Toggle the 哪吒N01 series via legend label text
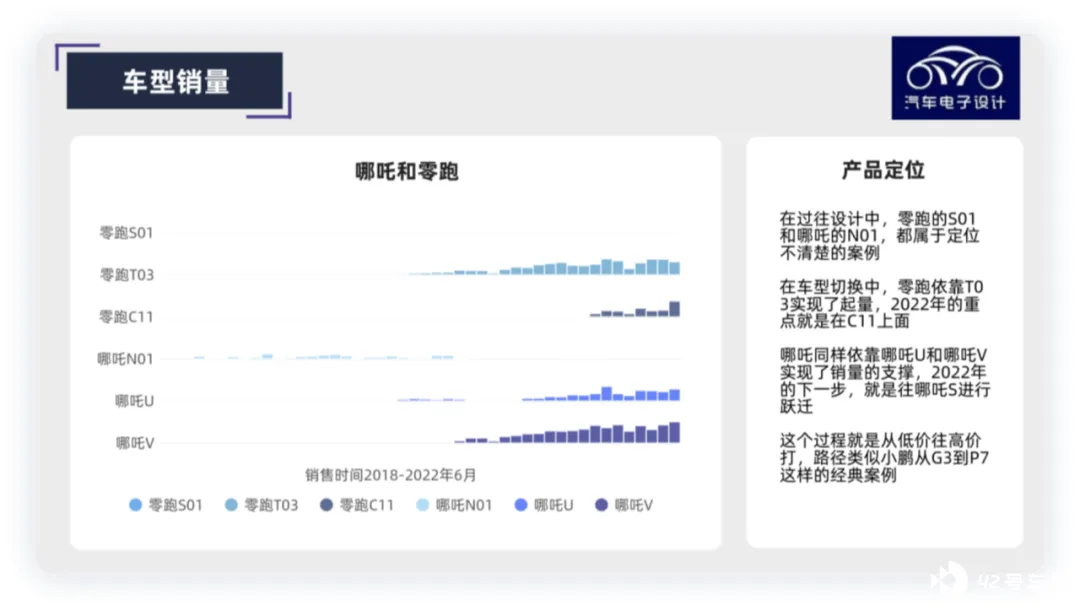 pos(464,505)
